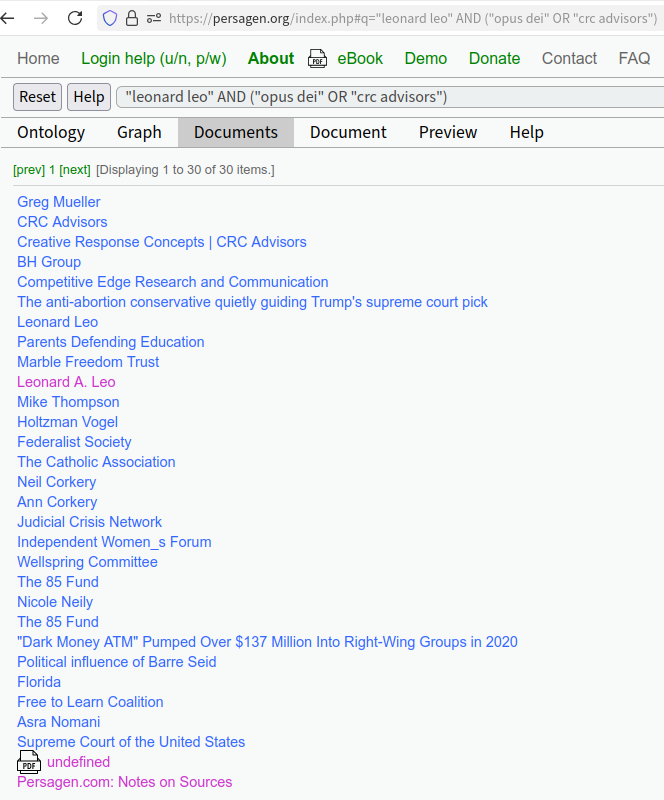Open the Mike Thompson document
This screenshot has height=800, width=664.
[x=68, y=402]
